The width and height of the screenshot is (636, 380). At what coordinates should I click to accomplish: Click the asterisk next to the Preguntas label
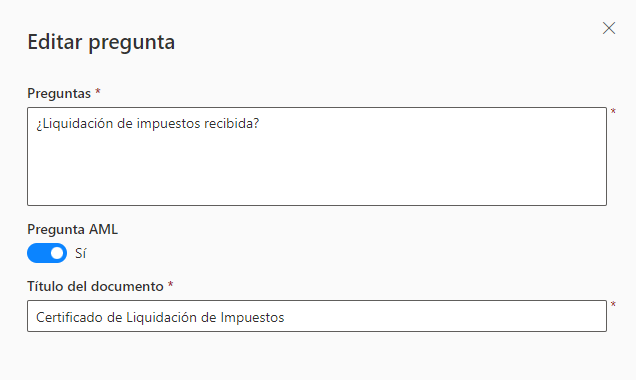98,92
